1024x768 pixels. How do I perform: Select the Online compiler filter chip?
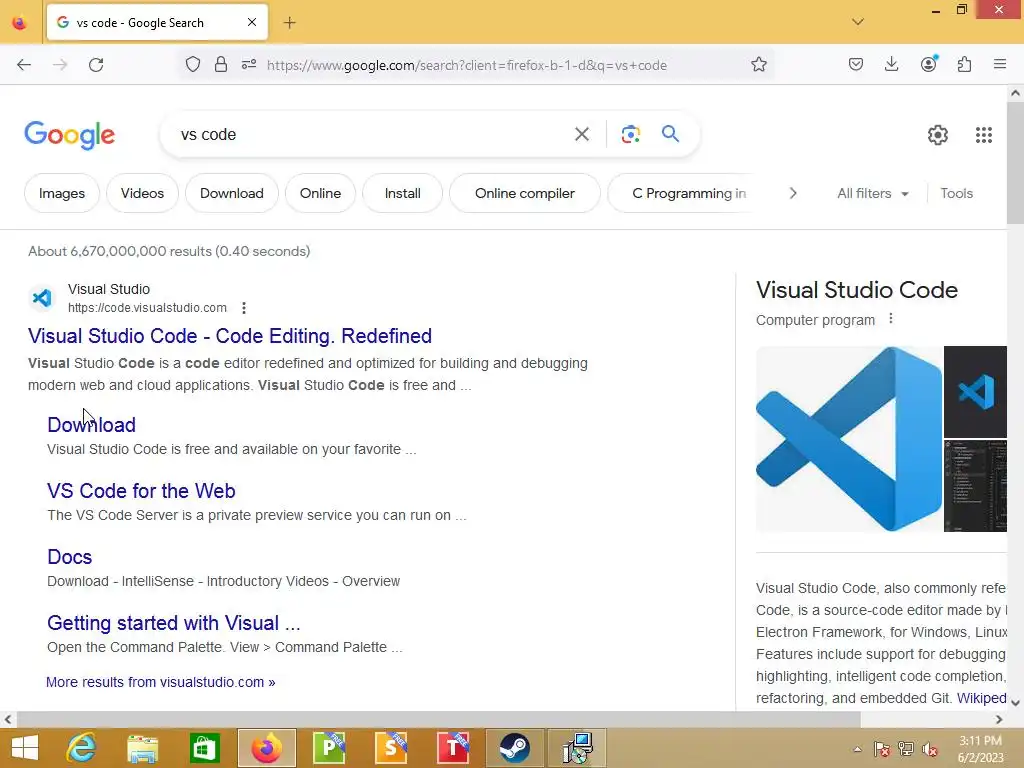click(x=525, y=193)
